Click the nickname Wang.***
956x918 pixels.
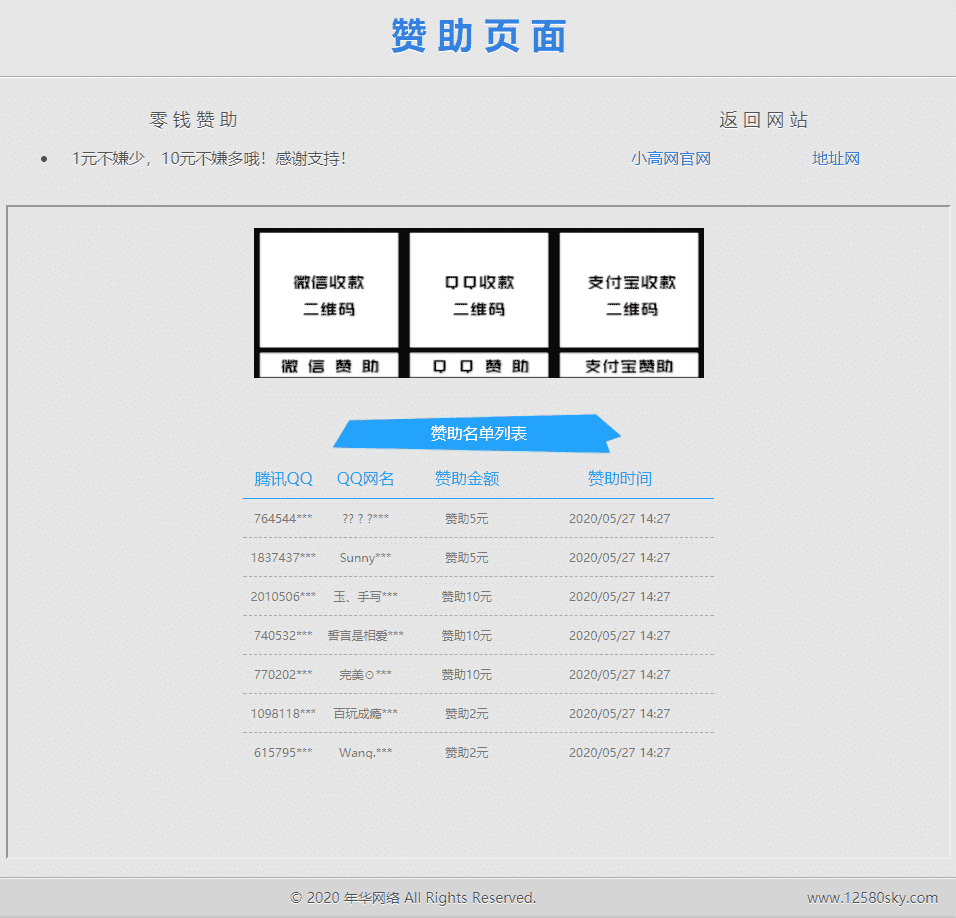[x=365, y=753]
